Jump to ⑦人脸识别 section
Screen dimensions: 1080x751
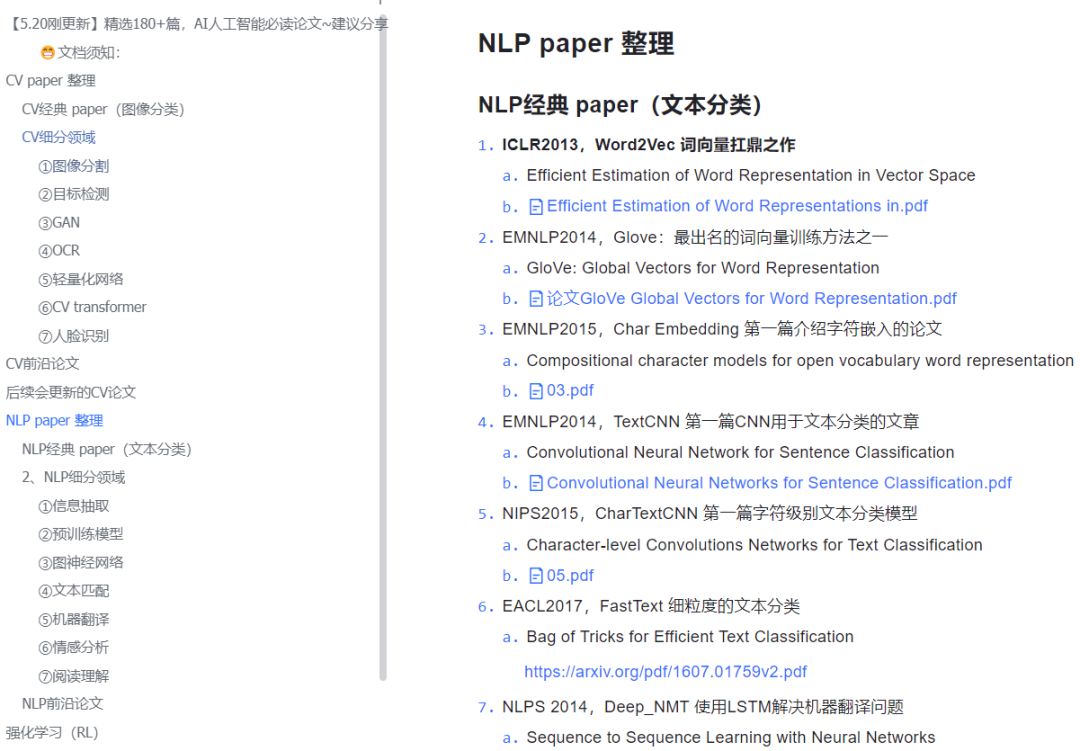point(74,336)
